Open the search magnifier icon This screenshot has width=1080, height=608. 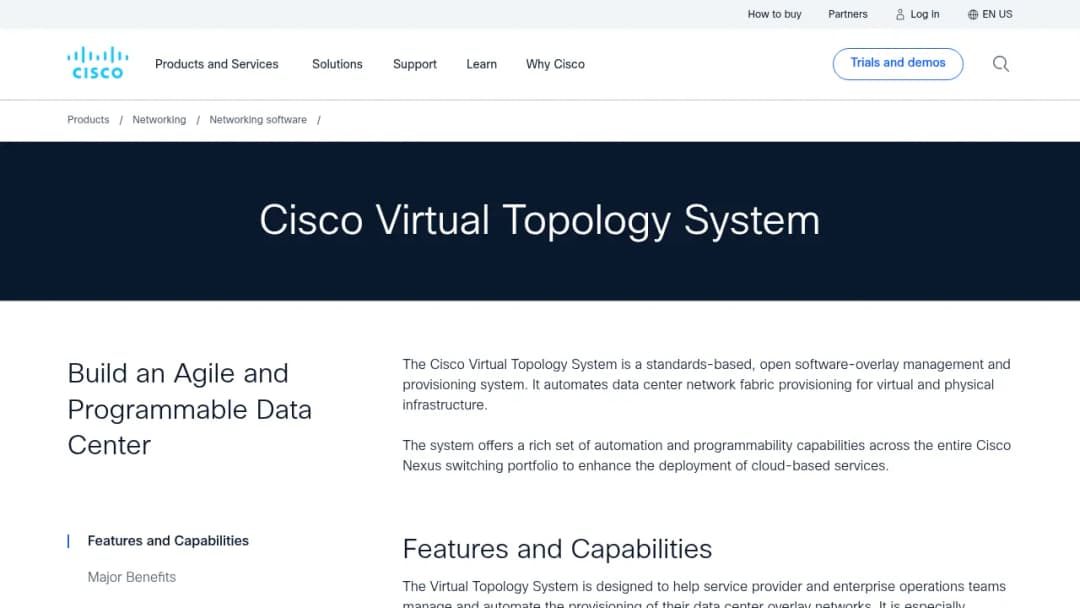[1001, 64]
